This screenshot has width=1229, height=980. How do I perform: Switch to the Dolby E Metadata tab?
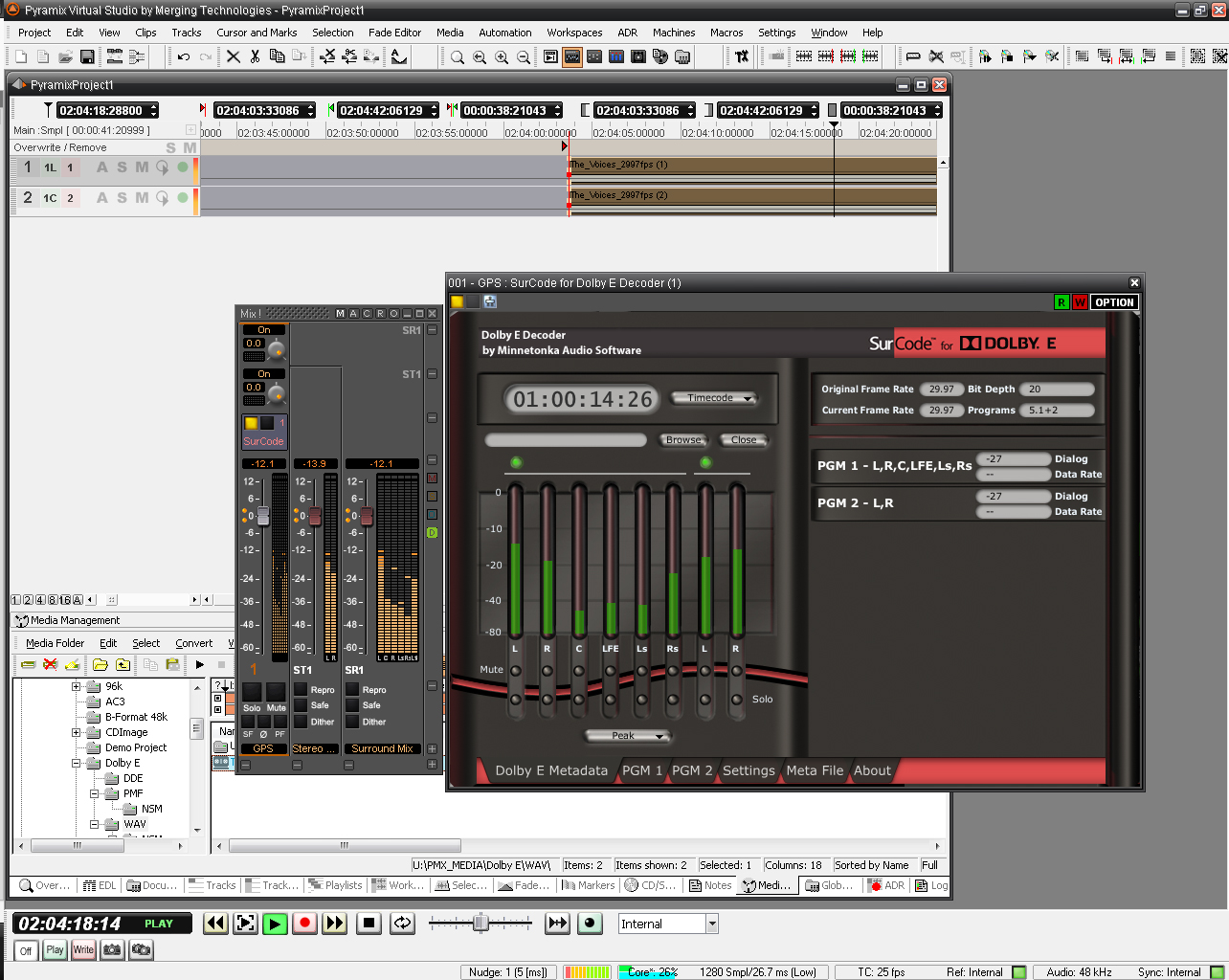click(x=550, y=770)
